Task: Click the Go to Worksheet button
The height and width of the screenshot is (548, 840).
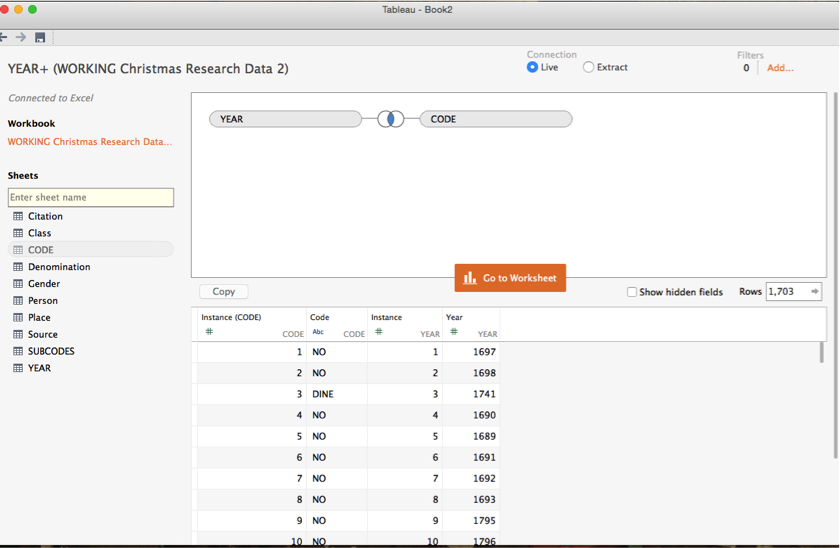Action: click(510, 278)
